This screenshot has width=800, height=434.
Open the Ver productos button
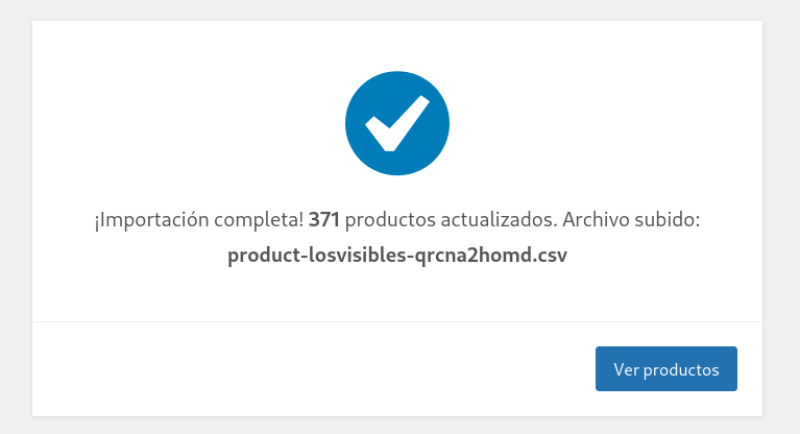[666, 369]
